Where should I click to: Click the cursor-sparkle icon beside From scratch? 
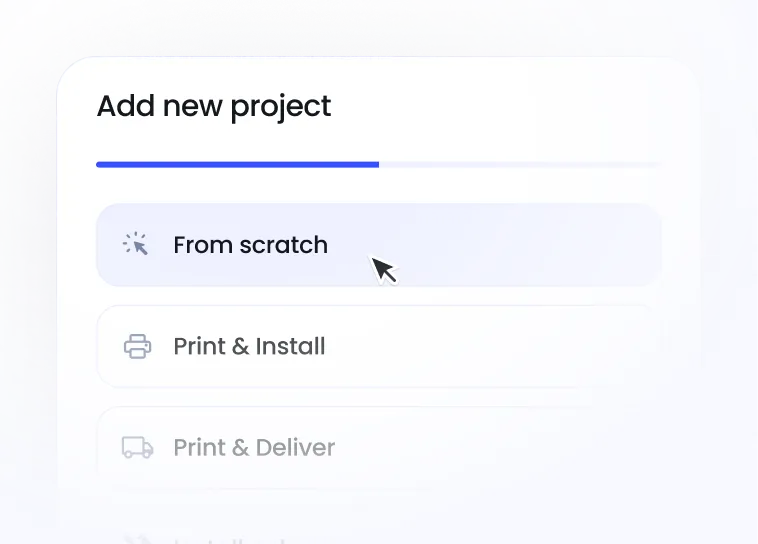pyautogui.click(x=135, y=244)
